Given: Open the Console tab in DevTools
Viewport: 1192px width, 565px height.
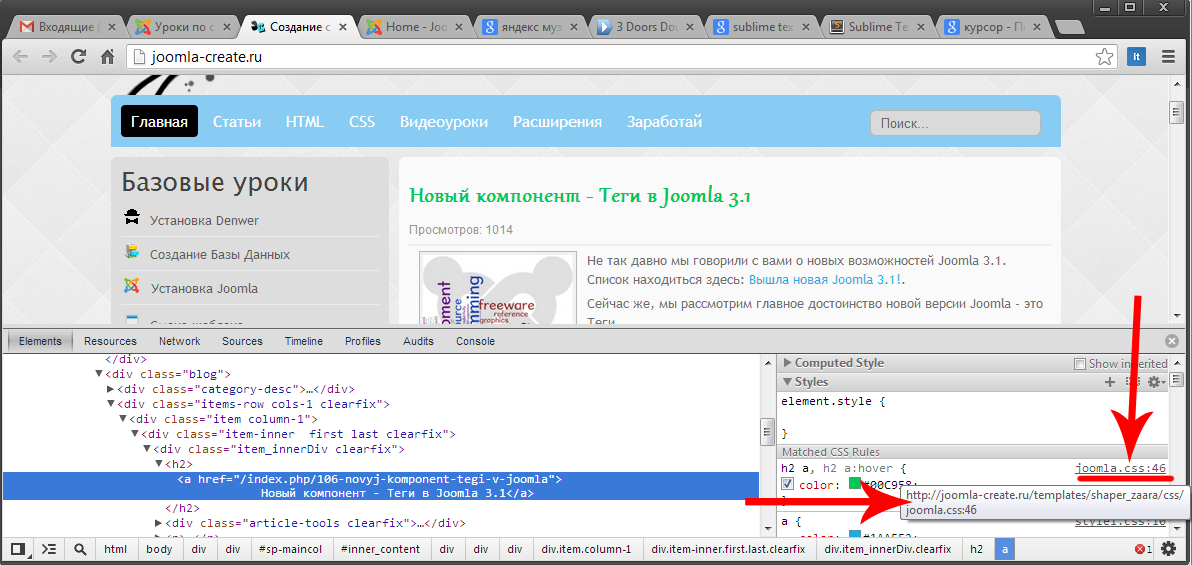Looking at the screenshot, I should click(475, 341).
